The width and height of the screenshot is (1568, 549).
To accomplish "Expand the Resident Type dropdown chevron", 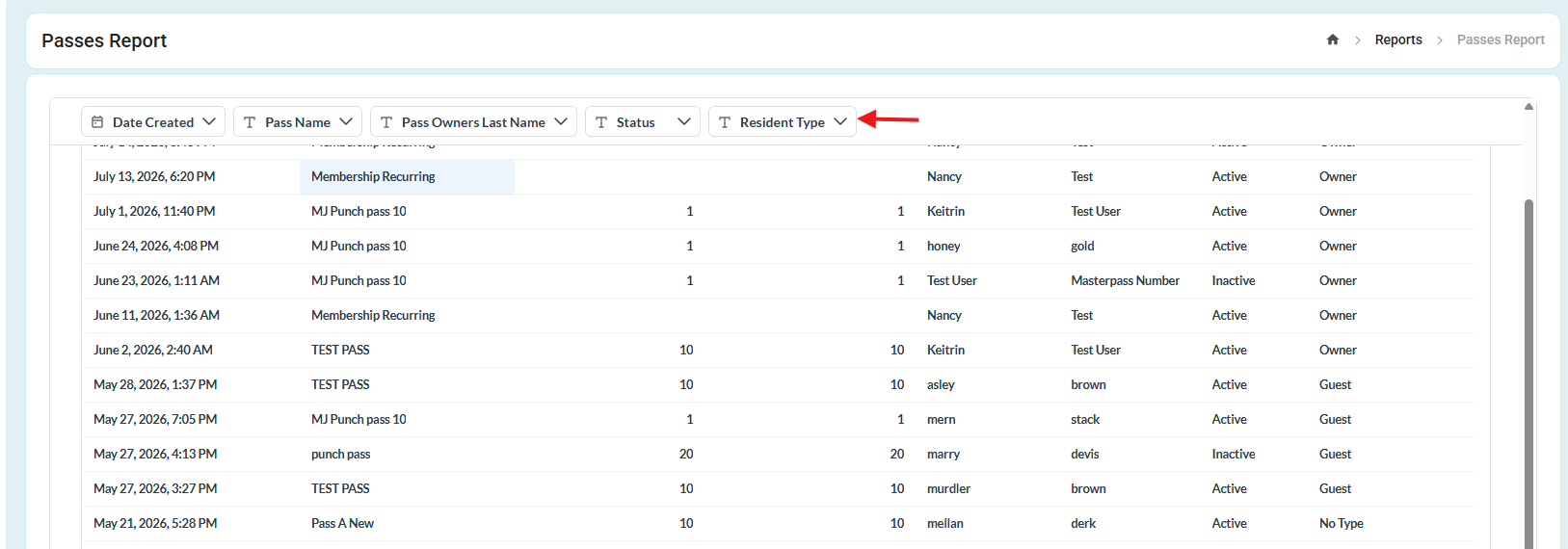I will click(840, 121).
